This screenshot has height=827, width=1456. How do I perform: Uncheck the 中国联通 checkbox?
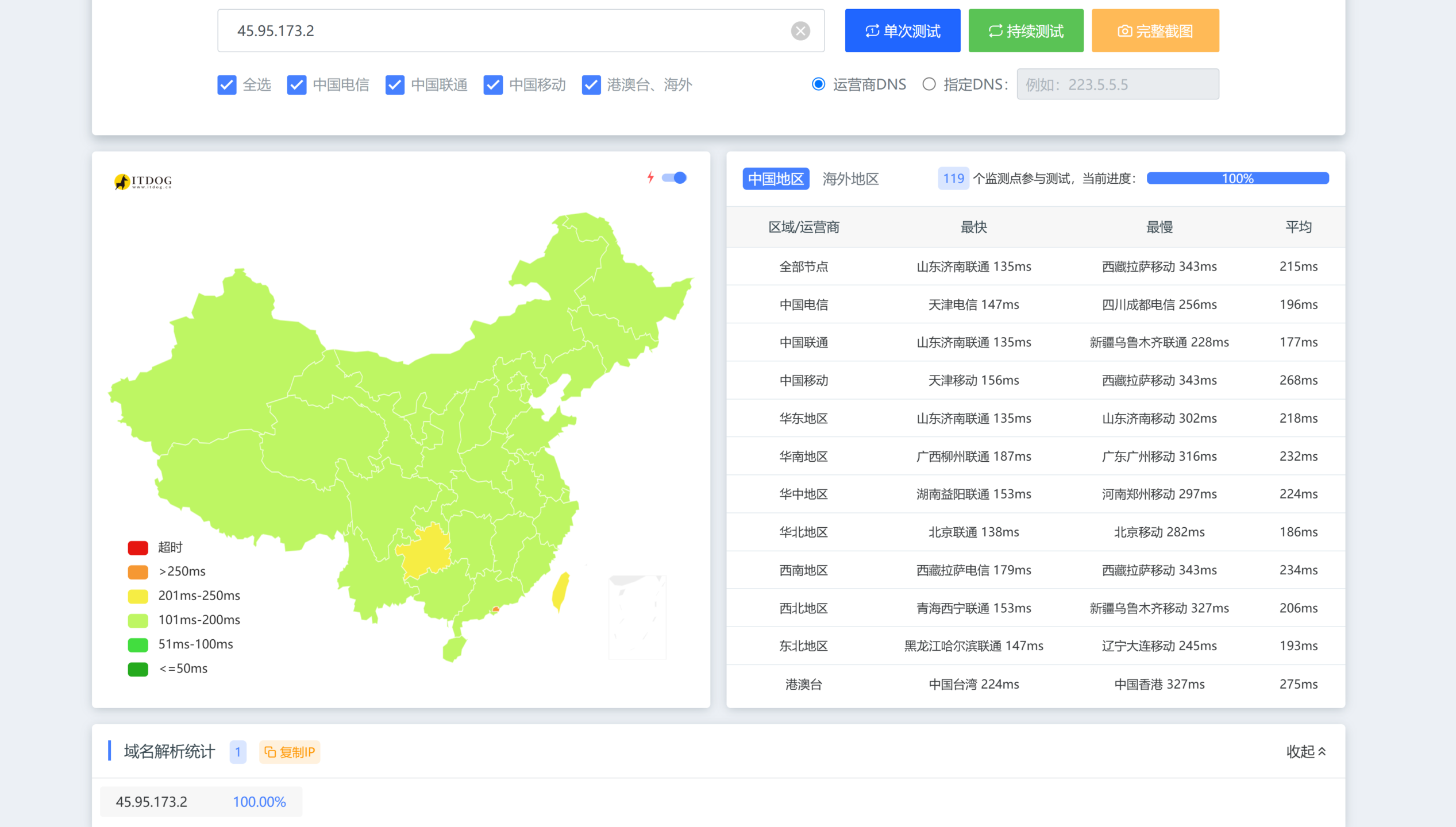(395, 84)
